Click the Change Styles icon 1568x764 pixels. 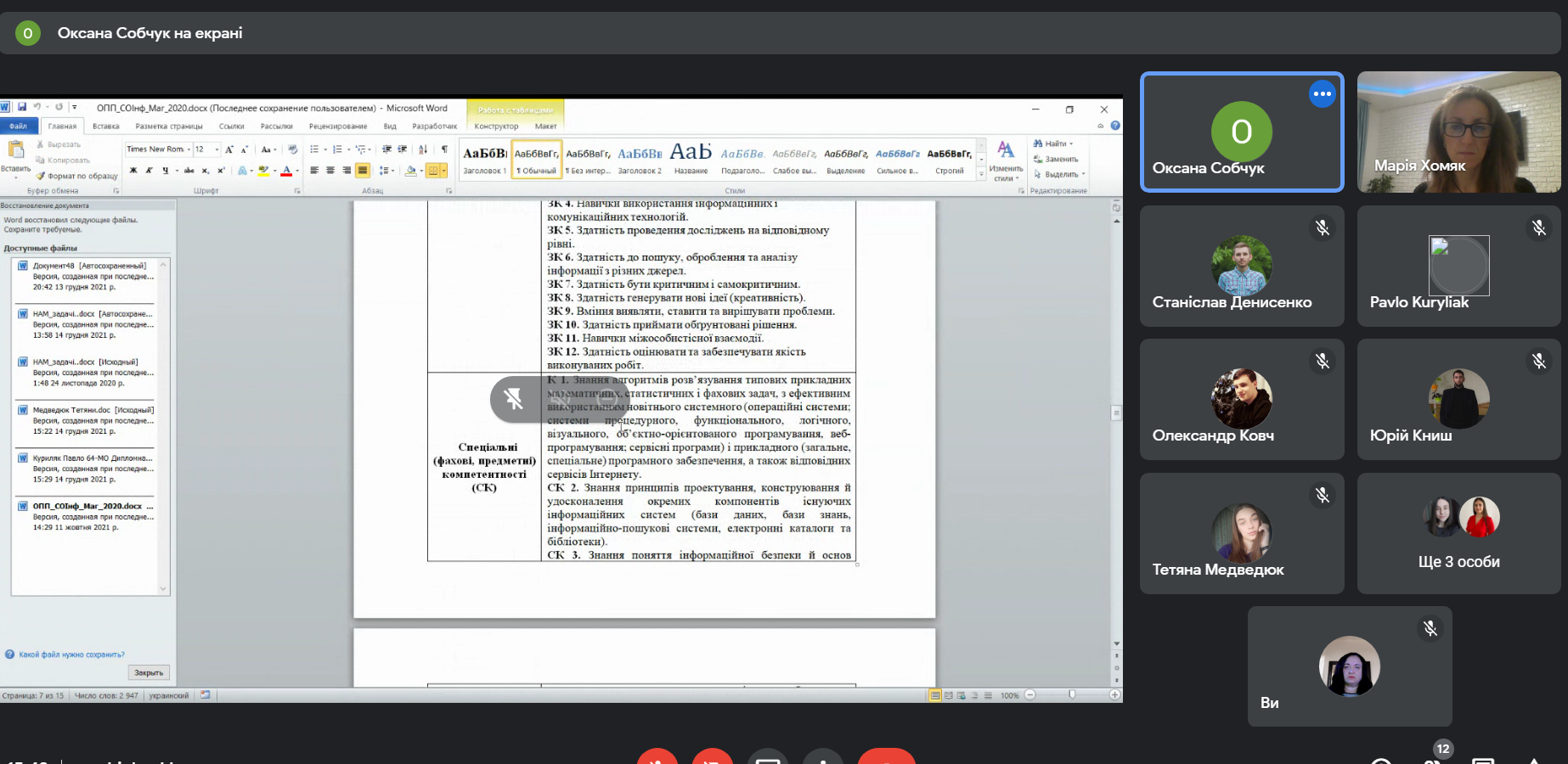pyautogui.click(x=1006, y=160)
